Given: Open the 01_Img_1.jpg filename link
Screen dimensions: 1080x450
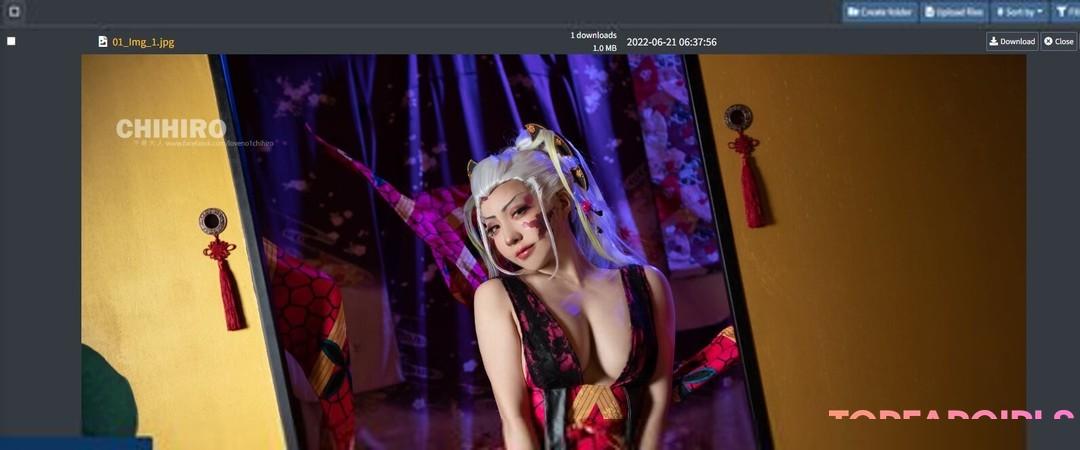Looking at the screenshot, I should (143, 42).
